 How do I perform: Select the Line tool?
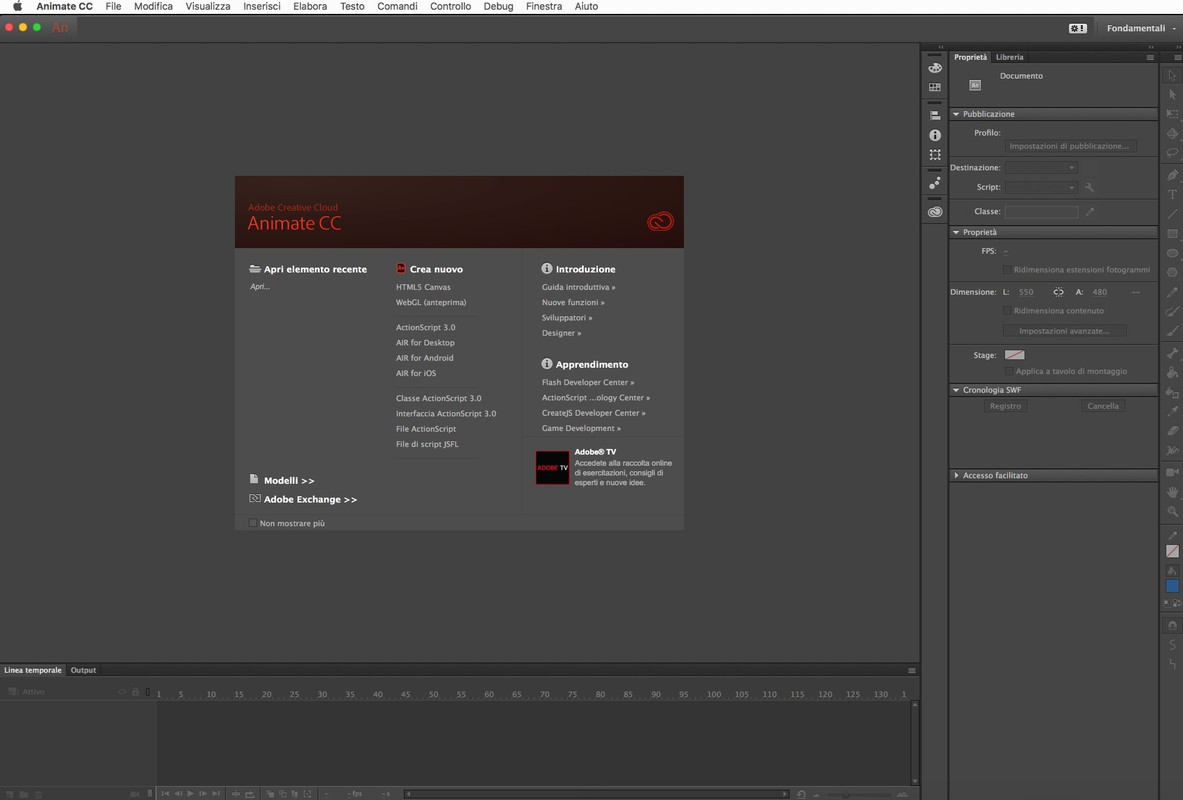[1172, 214]
